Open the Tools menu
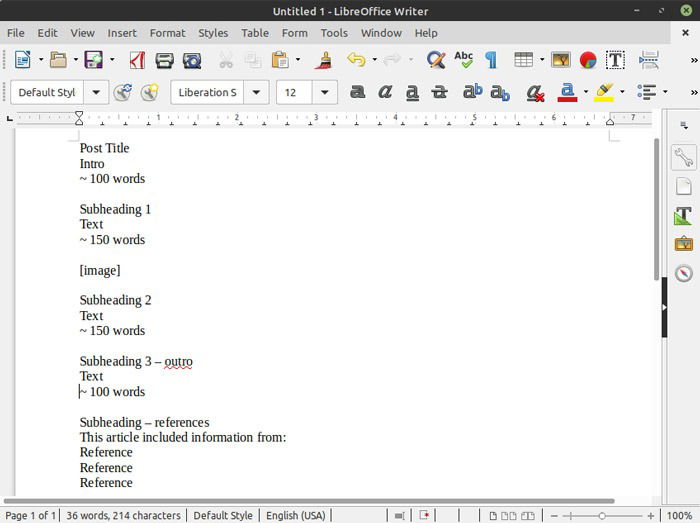 coord(334,33)
